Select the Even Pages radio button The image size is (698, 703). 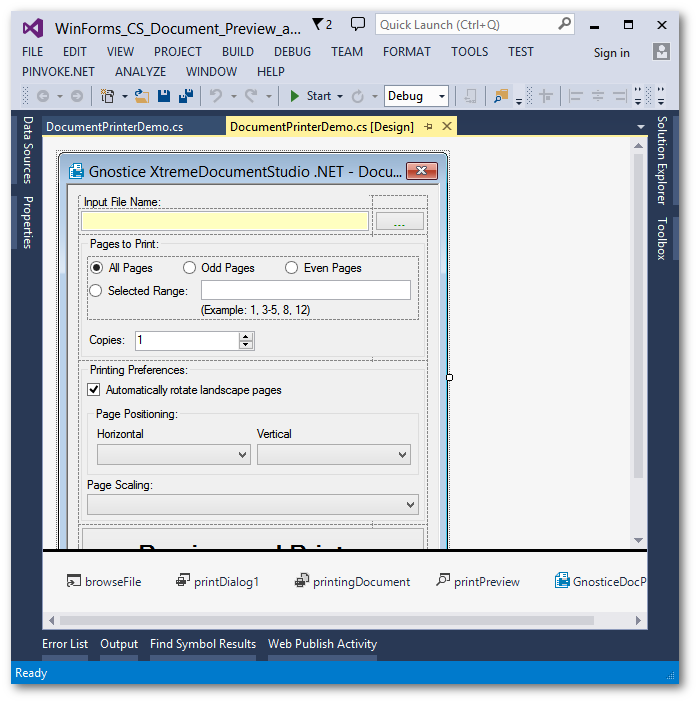291,268
